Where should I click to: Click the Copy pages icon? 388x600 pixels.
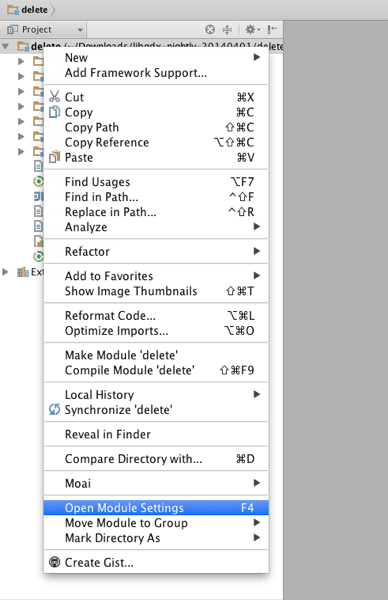tap(54, 112)
